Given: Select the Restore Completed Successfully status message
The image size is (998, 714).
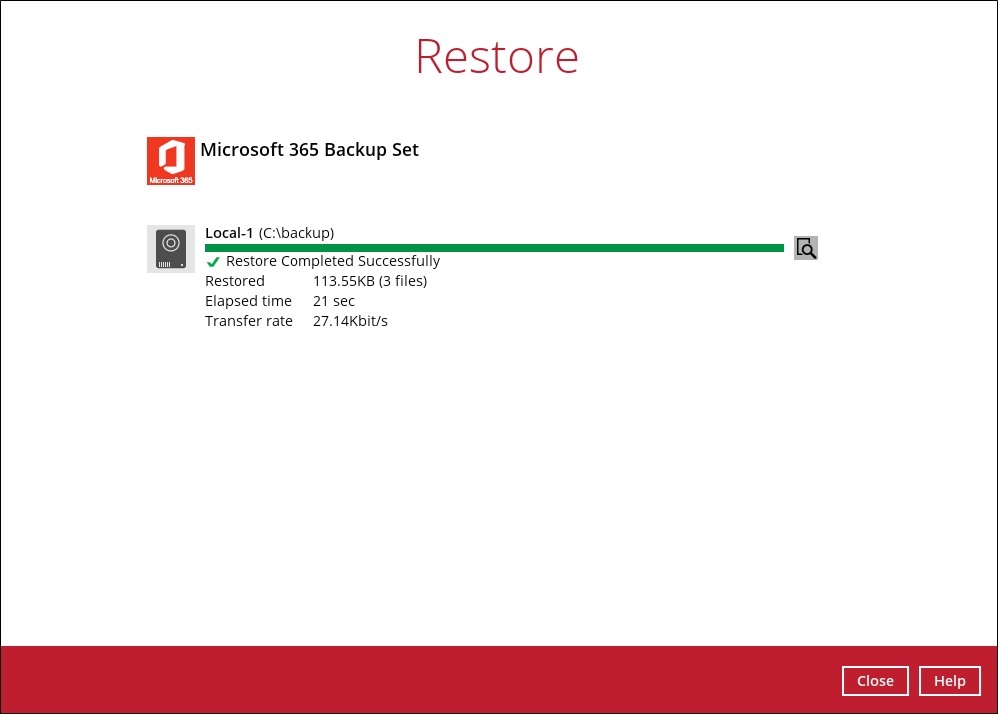Looking at the screenshot, I should [x=332, y=260].
